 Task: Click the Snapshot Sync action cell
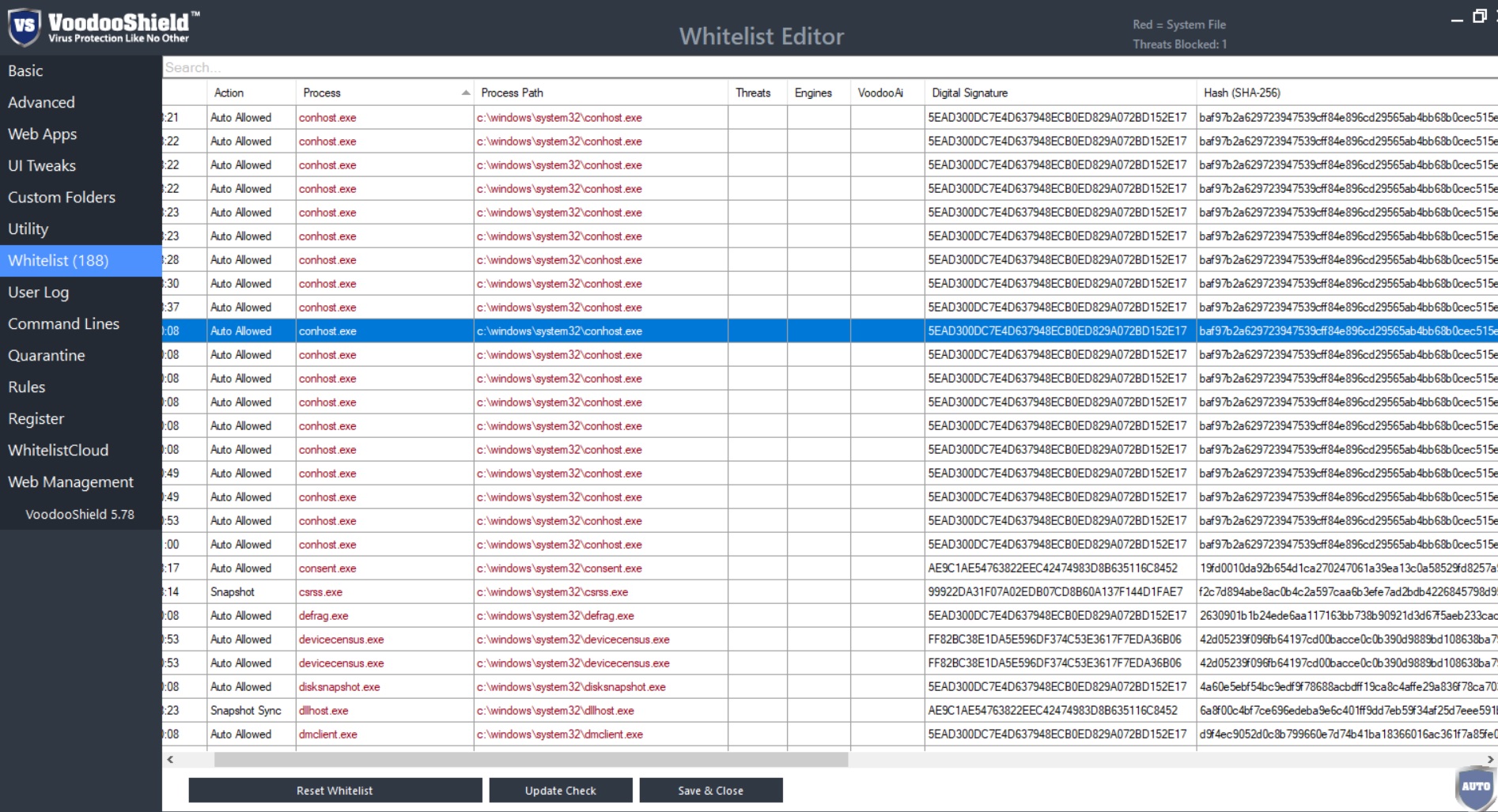(x=252, y=711)
